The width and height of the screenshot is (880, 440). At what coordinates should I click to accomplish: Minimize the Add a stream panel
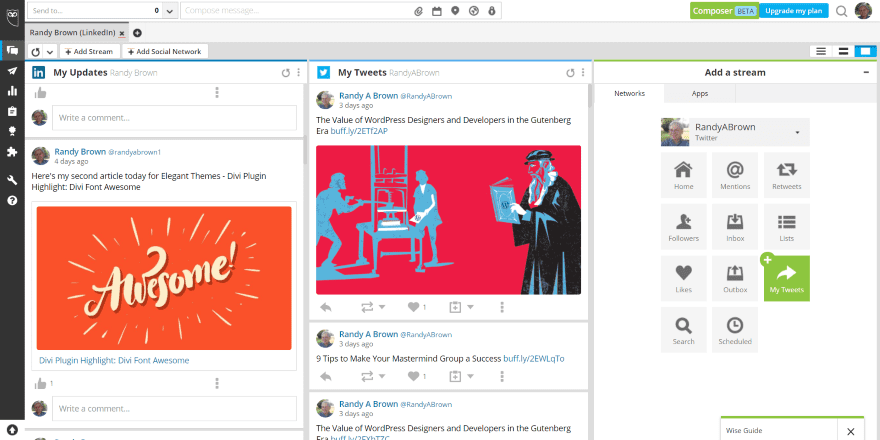tap(866, 72)
